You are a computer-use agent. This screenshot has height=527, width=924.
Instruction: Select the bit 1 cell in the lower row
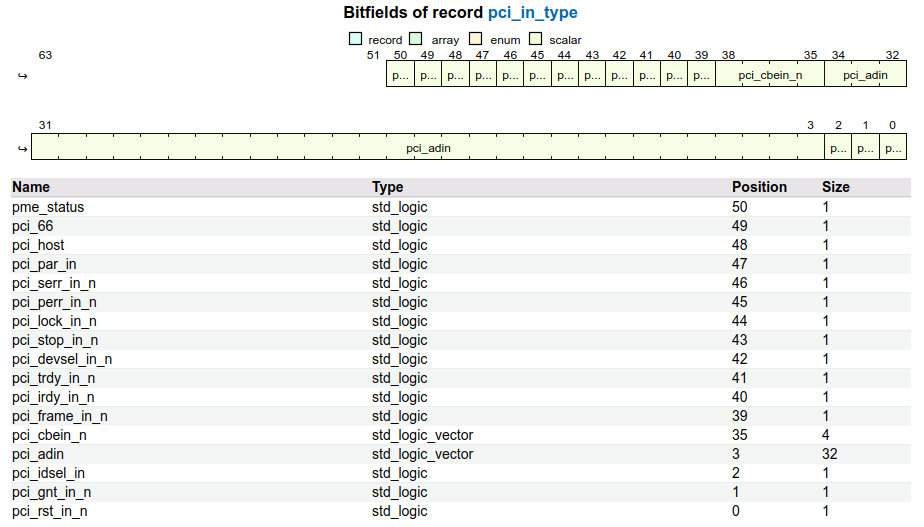point(866,147)
